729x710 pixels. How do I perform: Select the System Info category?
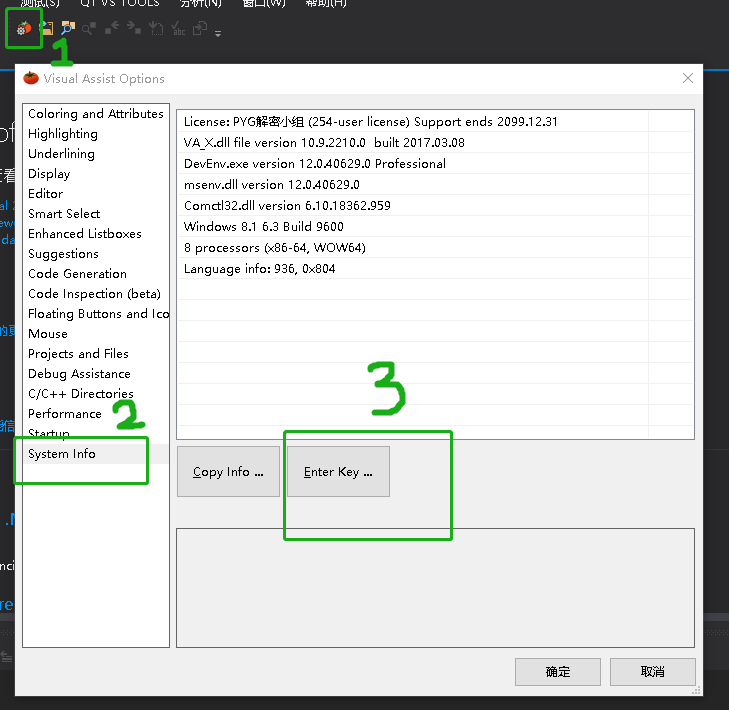96,454
